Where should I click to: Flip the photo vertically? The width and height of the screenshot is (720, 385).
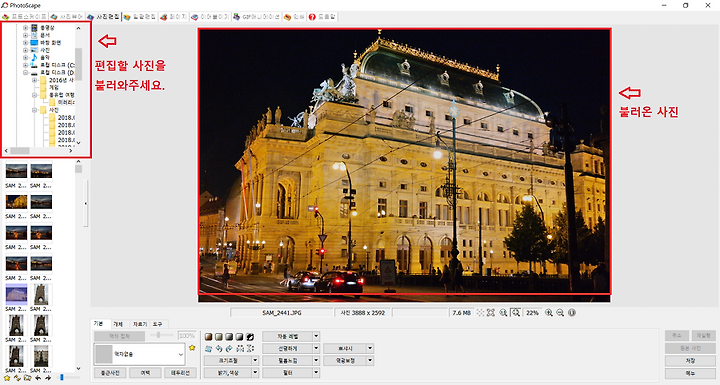[x=250, y=349]
